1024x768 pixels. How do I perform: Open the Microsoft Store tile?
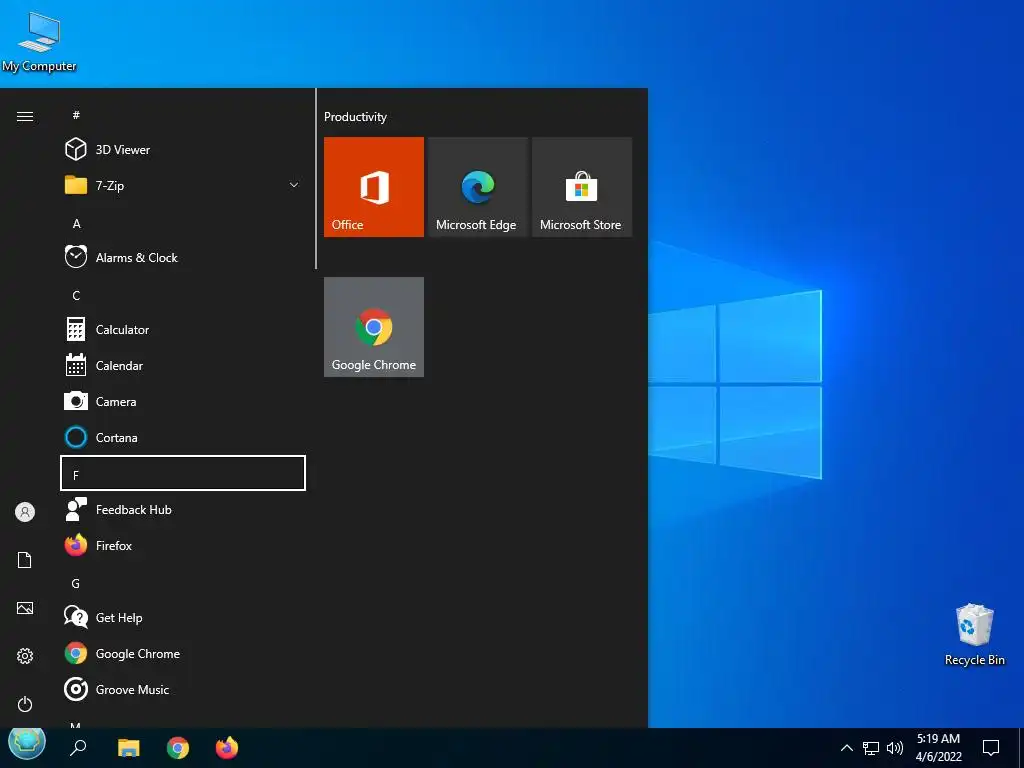point(582,187)
